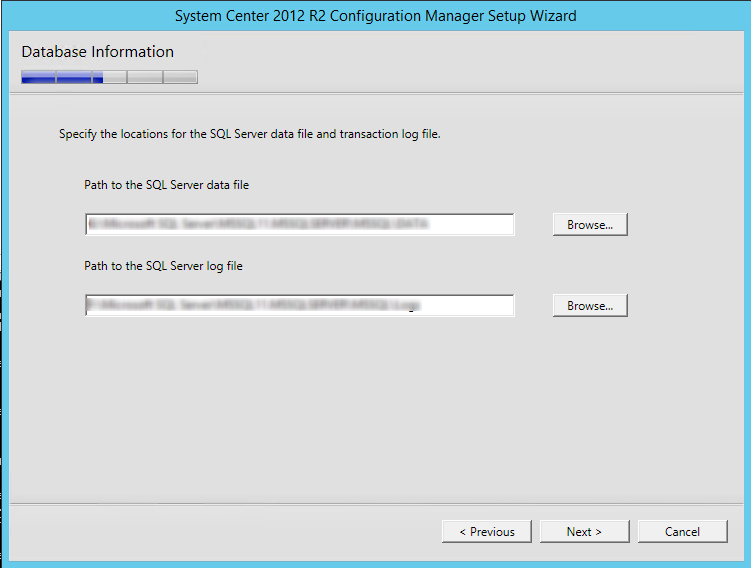
Task: Focus the SQL Server data file path field
Action: [x=300, y=225]
